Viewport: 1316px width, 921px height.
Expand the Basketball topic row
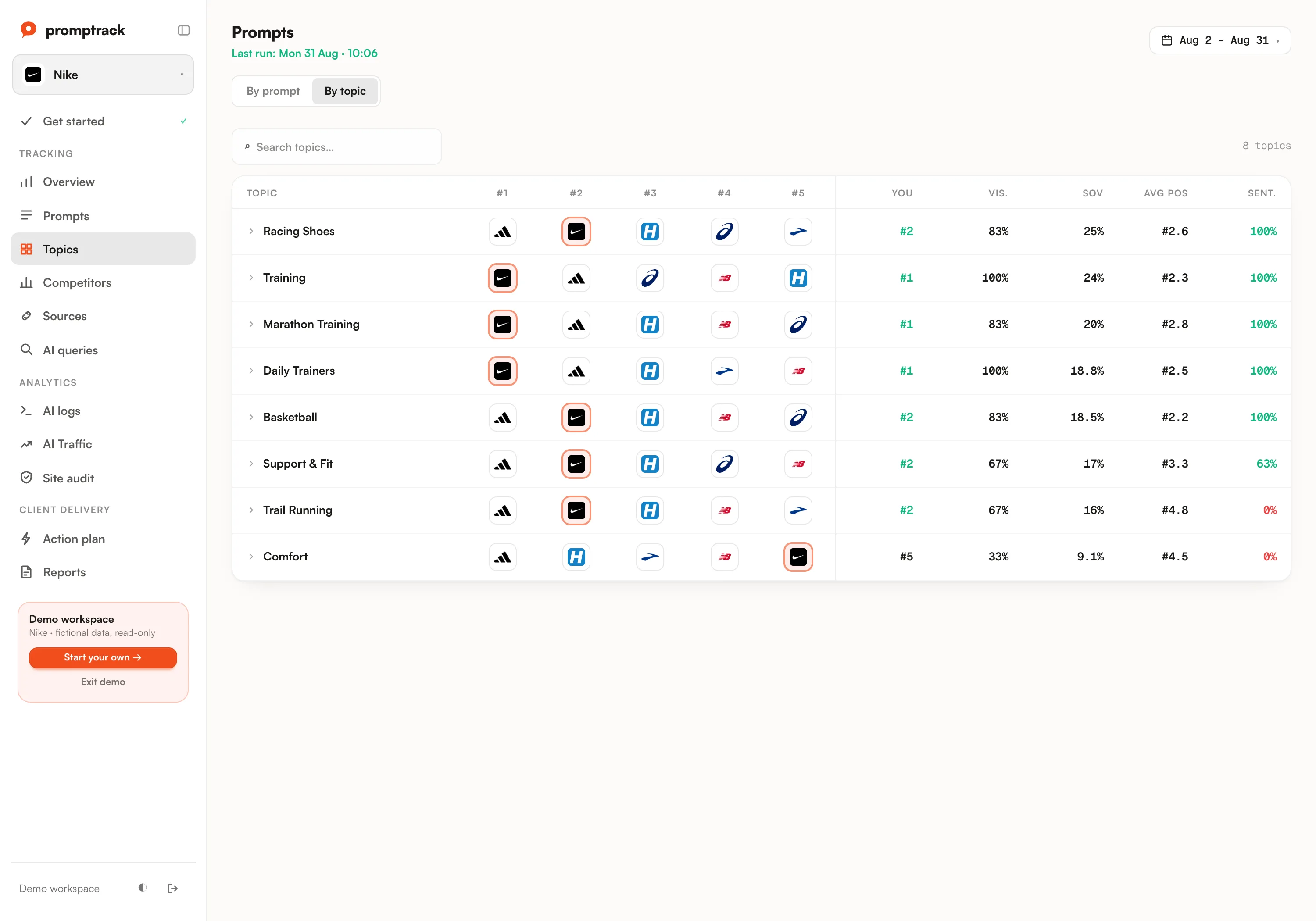[x=251, y=417]
